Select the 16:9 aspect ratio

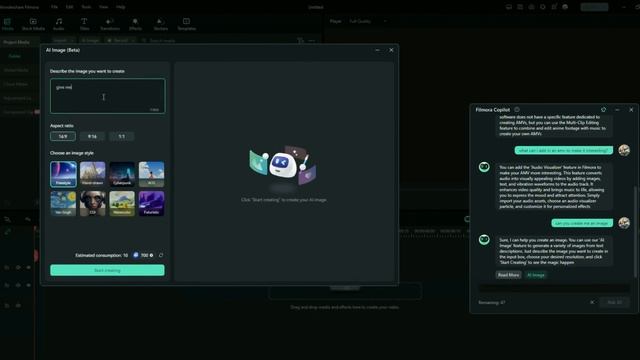(x=63, y=136)
